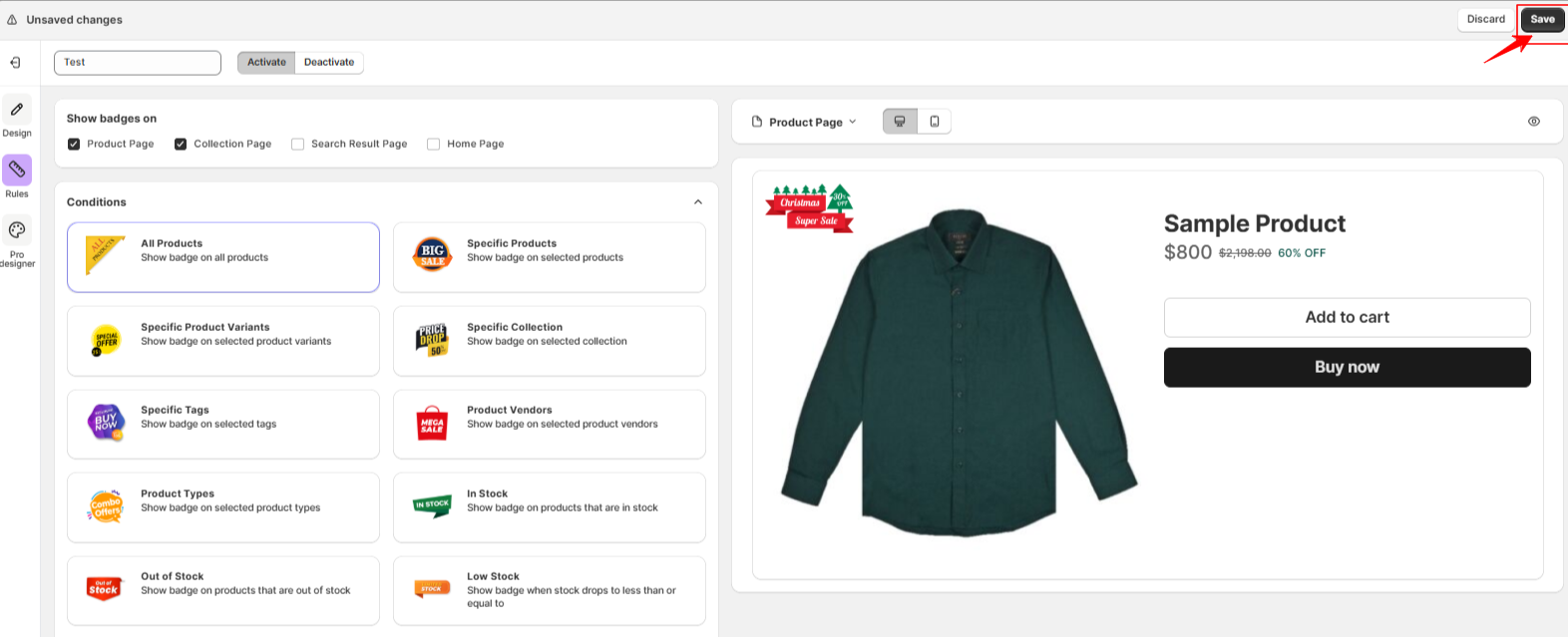Click Add to cart in preview
Viewport: 1568px width, 637px height.
(1347, 317)
